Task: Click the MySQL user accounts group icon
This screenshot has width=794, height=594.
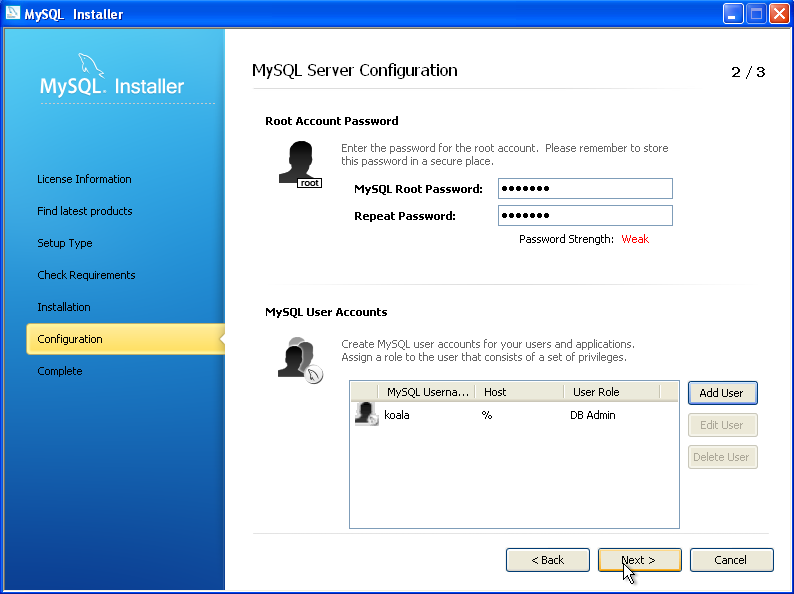Action: coord(298,358)
